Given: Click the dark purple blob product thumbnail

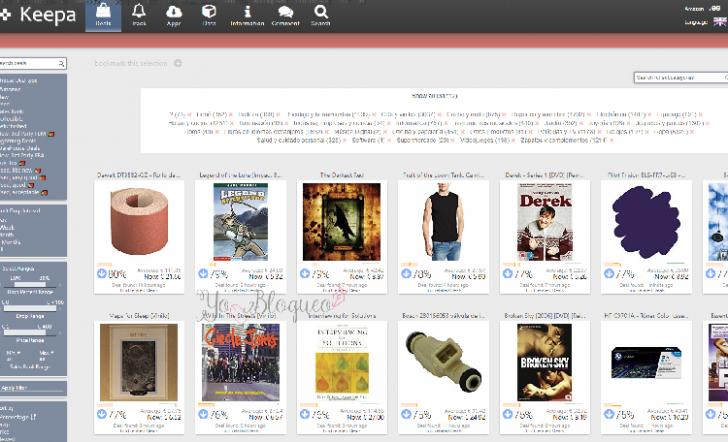Looking at the screenshot, I should coord(646,222).
